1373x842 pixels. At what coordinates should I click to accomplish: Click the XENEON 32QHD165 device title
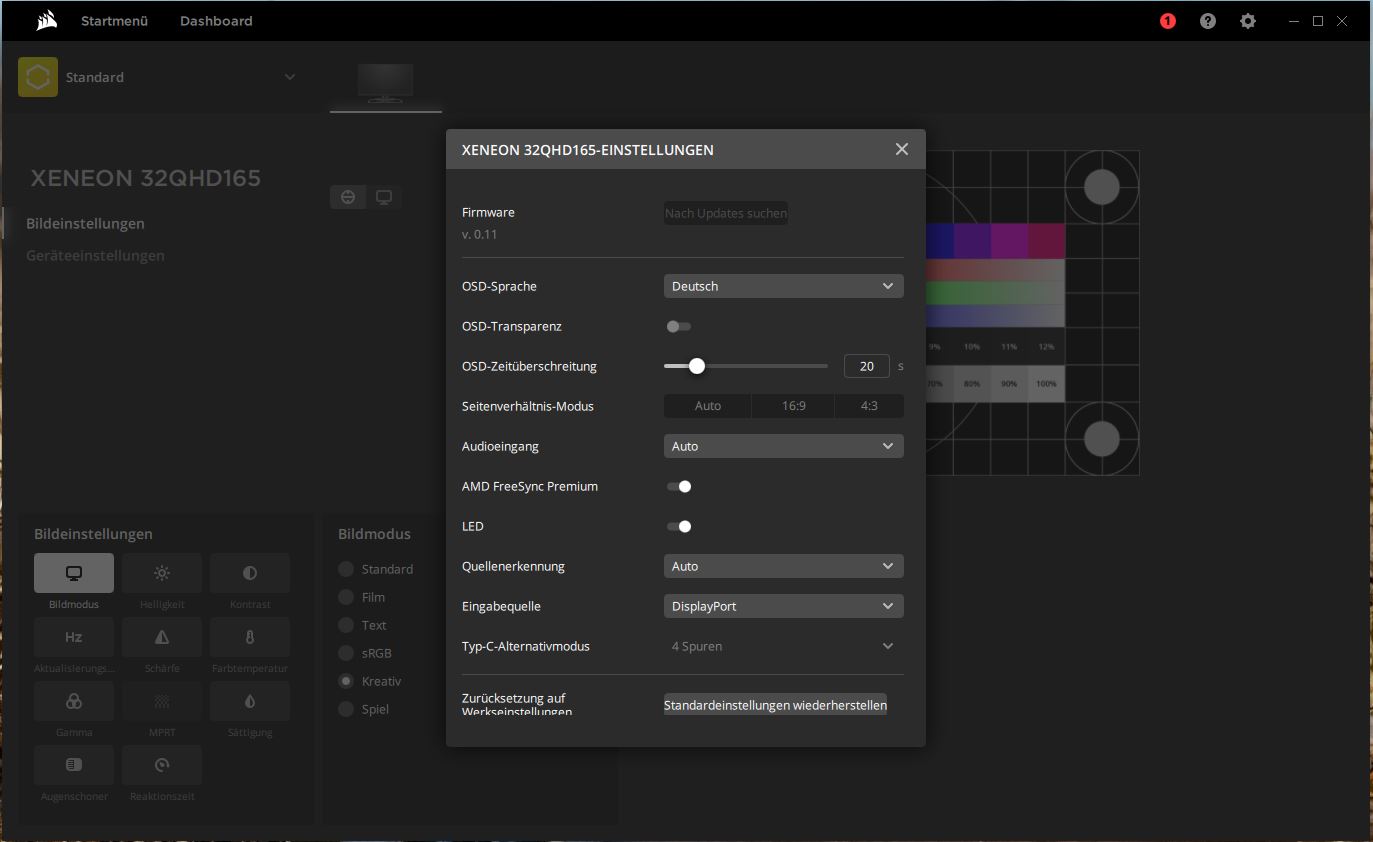point(146,178)
